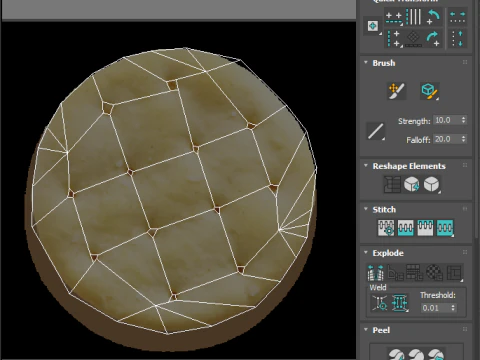Click the Set Pivot icon in Quick Transform
The image size is (480, 360).
[373, 26]
